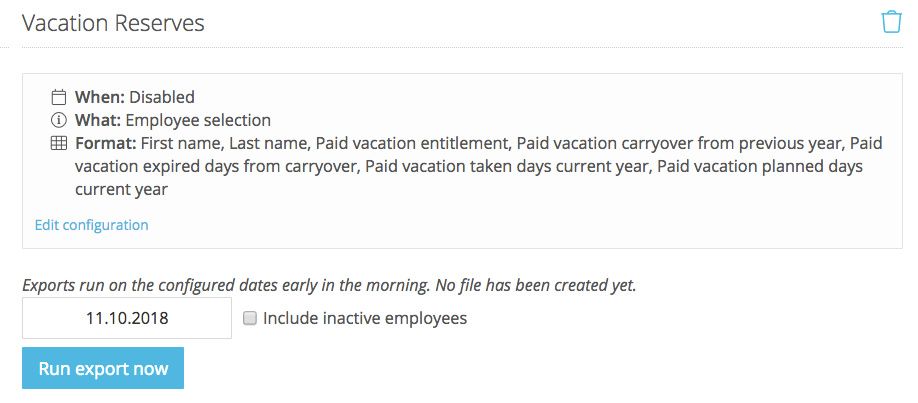Click the table grid icon beside Format
Viewport: 918px width, 403px height.
tap(59, 143)
